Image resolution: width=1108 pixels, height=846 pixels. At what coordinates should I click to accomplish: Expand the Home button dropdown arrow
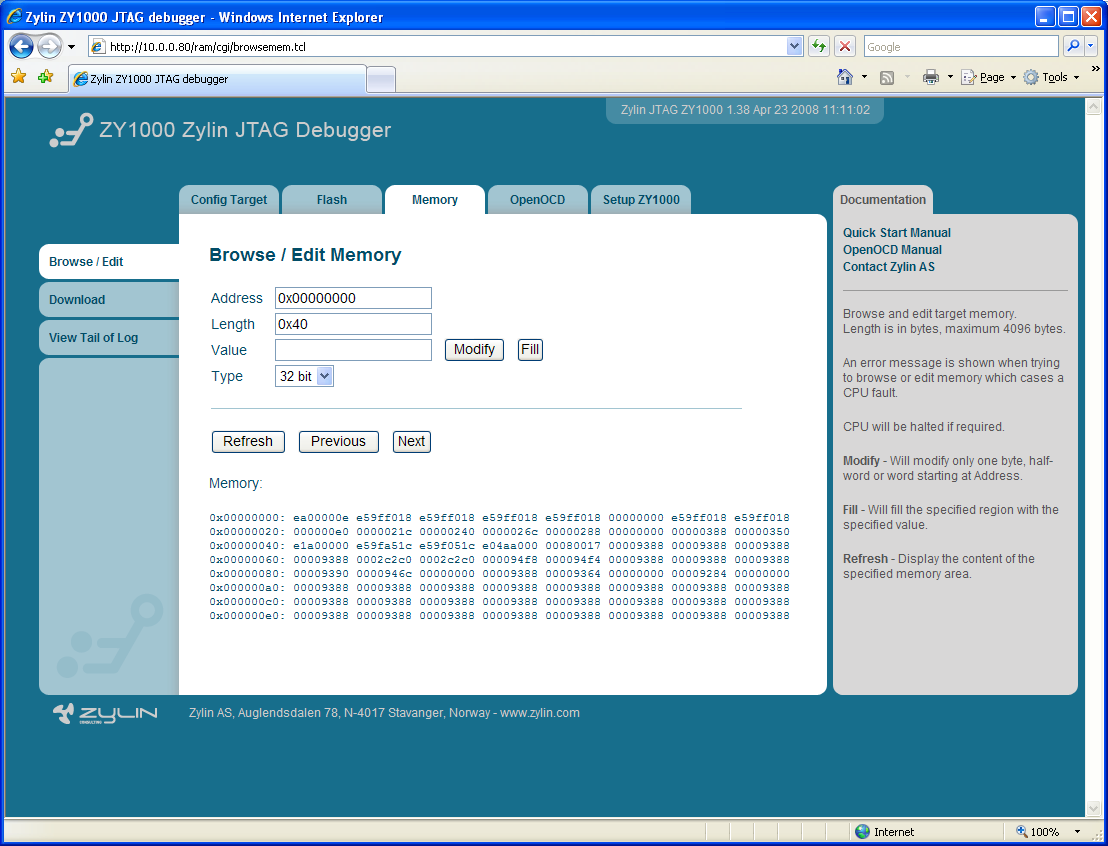[x=864, y=77]
